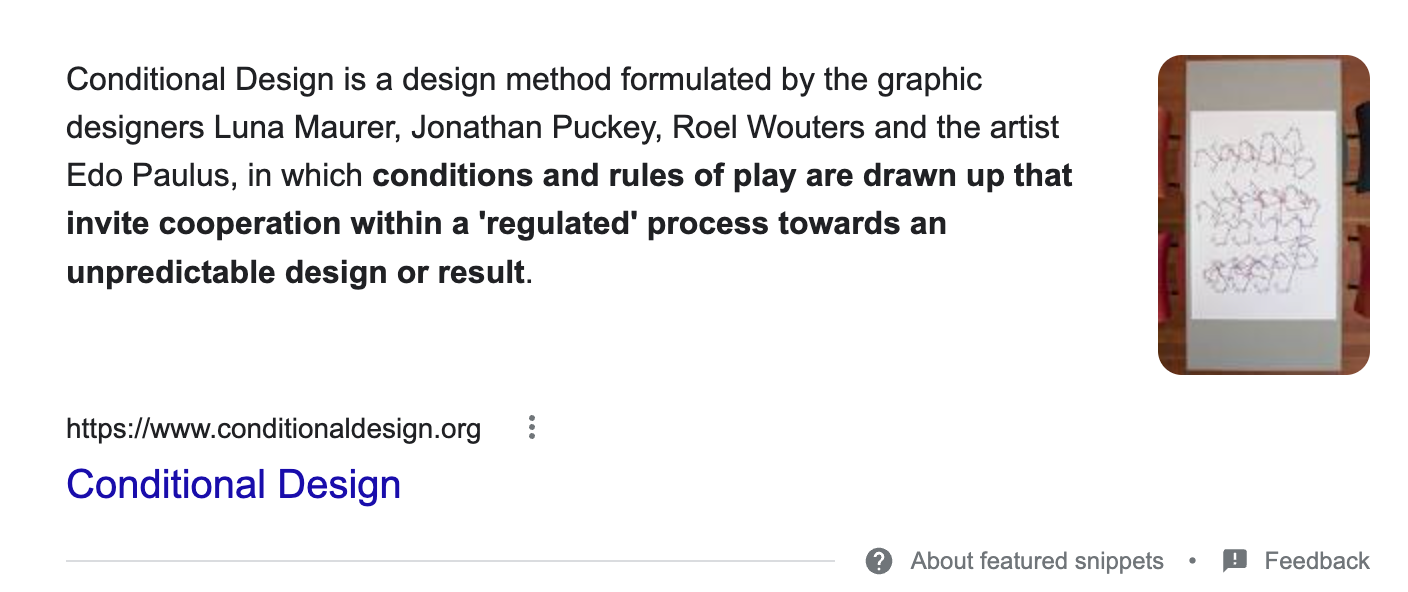Image resolution: width=1408 pixels, height=592 pixels.
Task: Open the three-dot options beside the URL
Action: click(x=532, y=428)
